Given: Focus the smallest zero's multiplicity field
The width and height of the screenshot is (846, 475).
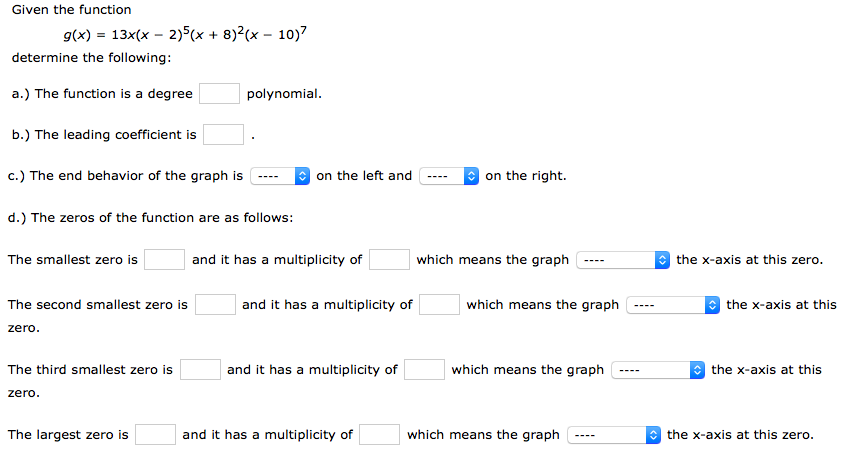Looking at the screenshot, I should (389, 260).
